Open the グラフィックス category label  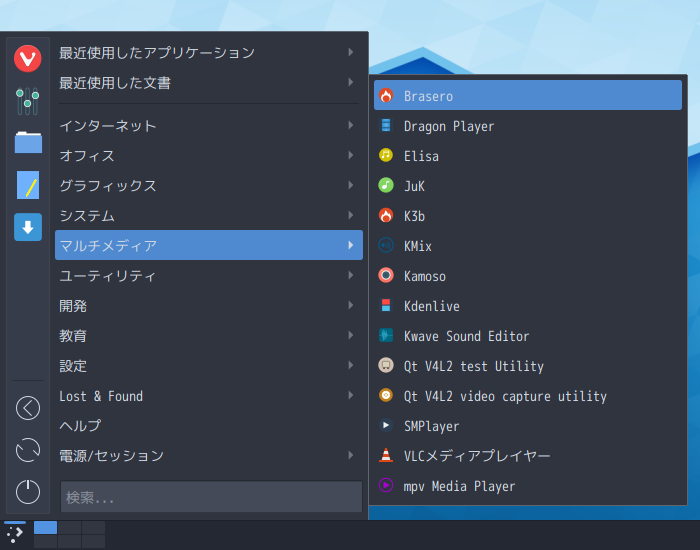(x=108, y=185)
